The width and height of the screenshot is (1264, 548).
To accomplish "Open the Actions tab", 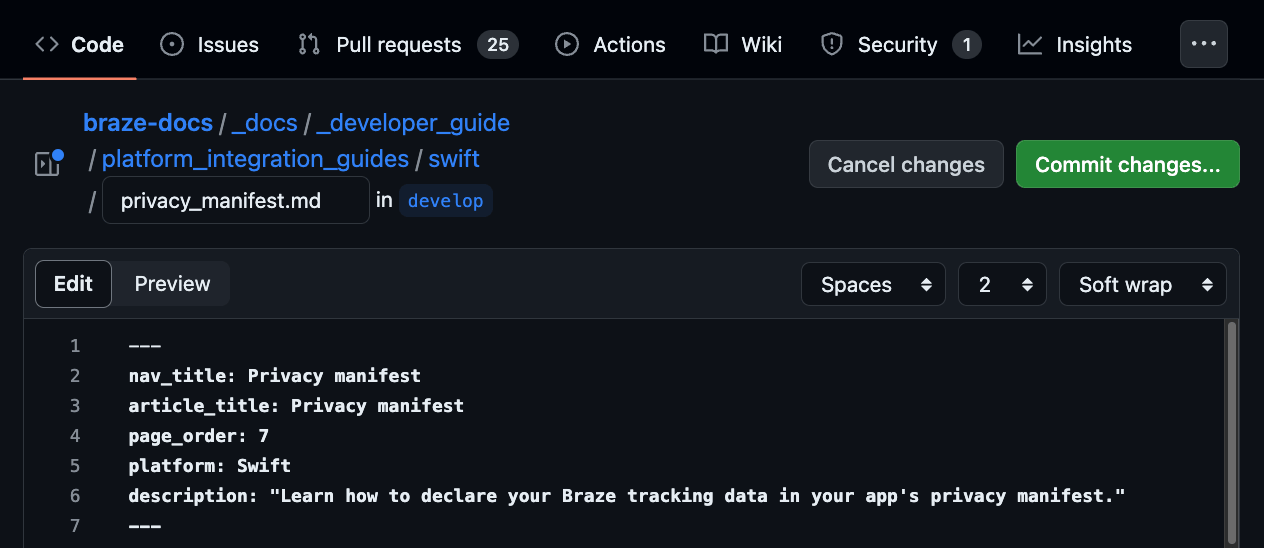I will coord(610,44).
